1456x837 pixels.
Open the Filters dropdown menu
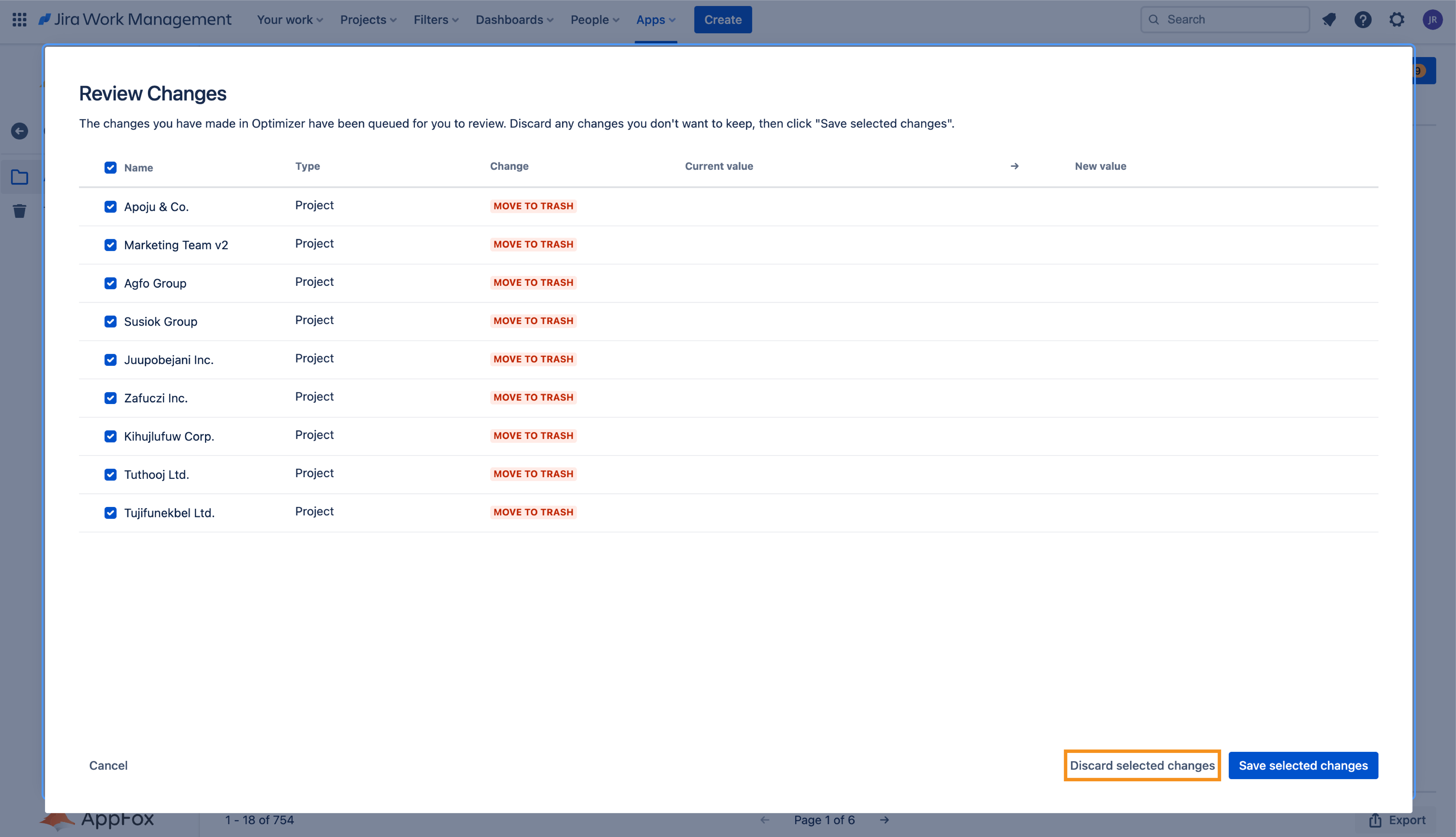pos(436,20)
